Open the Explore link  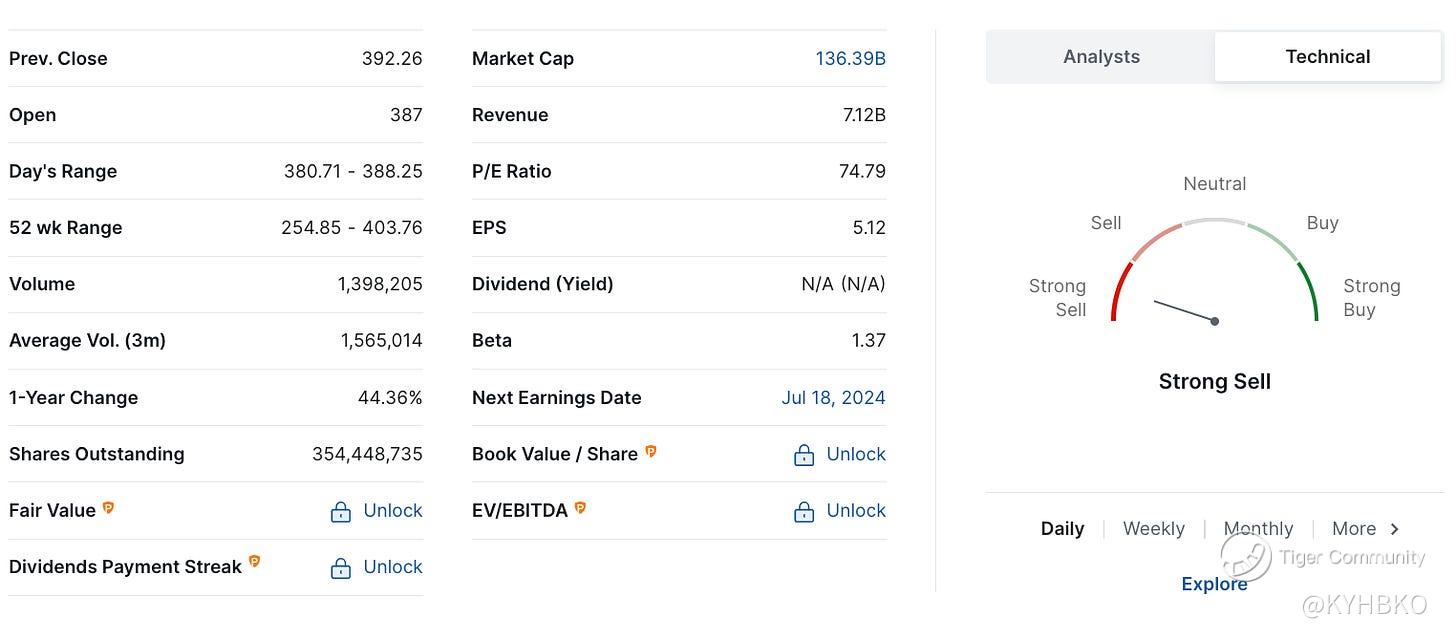coord(1214,585)
